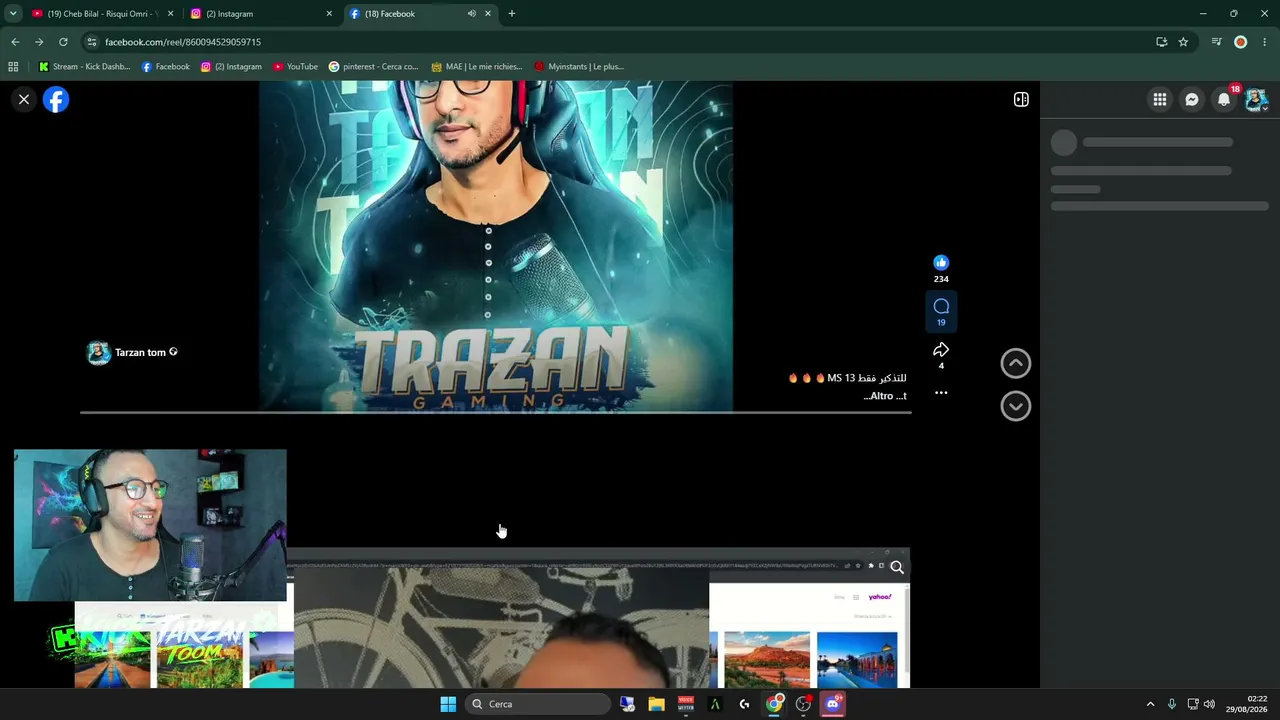Open the Facebook apps grid menu
This screenshot has height=720, width=1280.
[x=1160, y=99]
